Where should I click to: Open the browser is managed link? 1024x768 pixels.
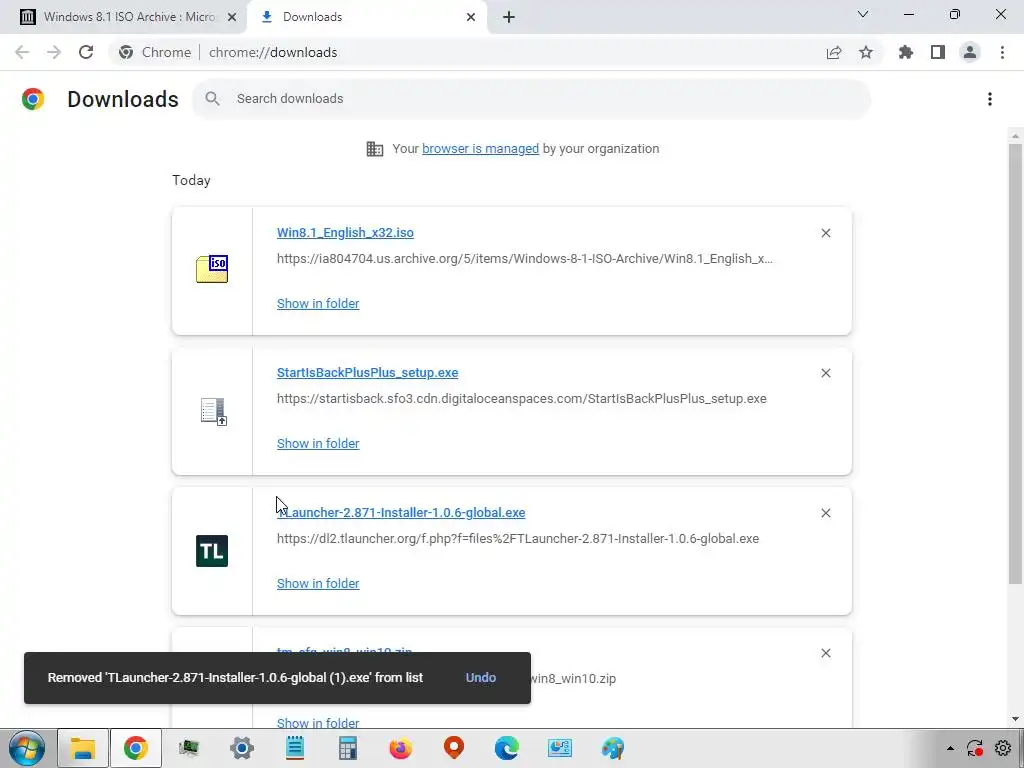[480, 149]
